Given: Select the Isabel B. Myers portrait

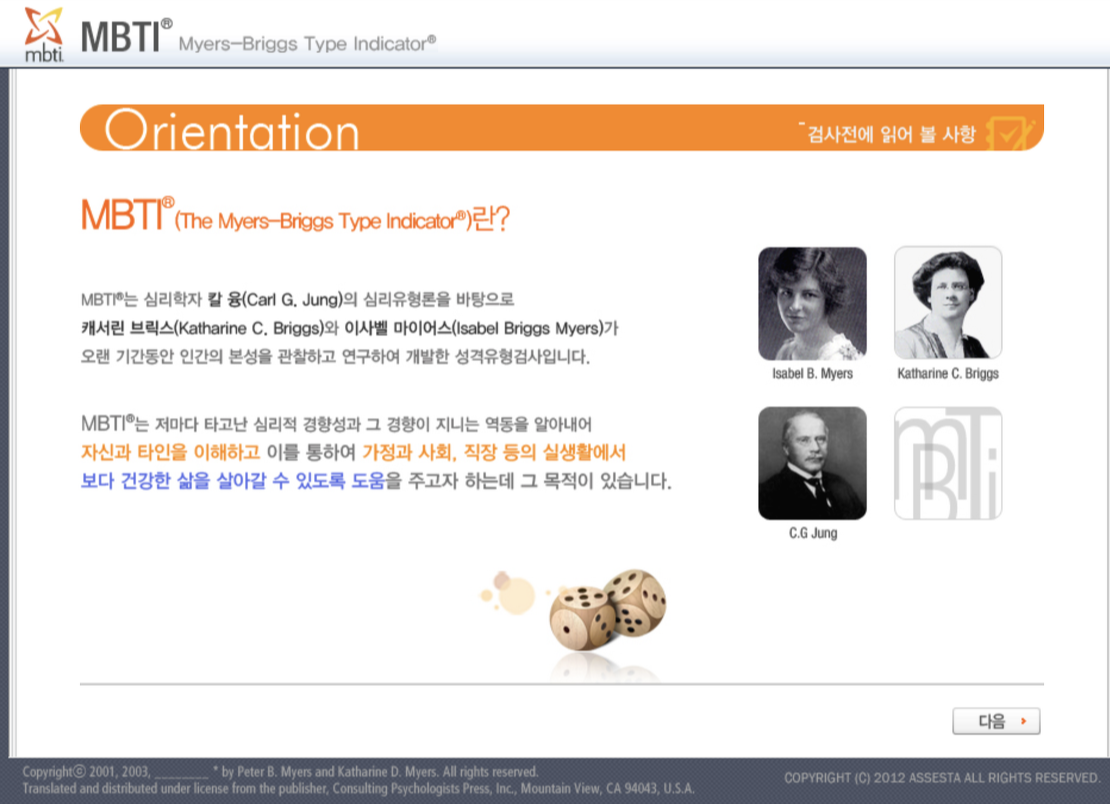Looking at the screenshot, I should click(x=812, y=304).
